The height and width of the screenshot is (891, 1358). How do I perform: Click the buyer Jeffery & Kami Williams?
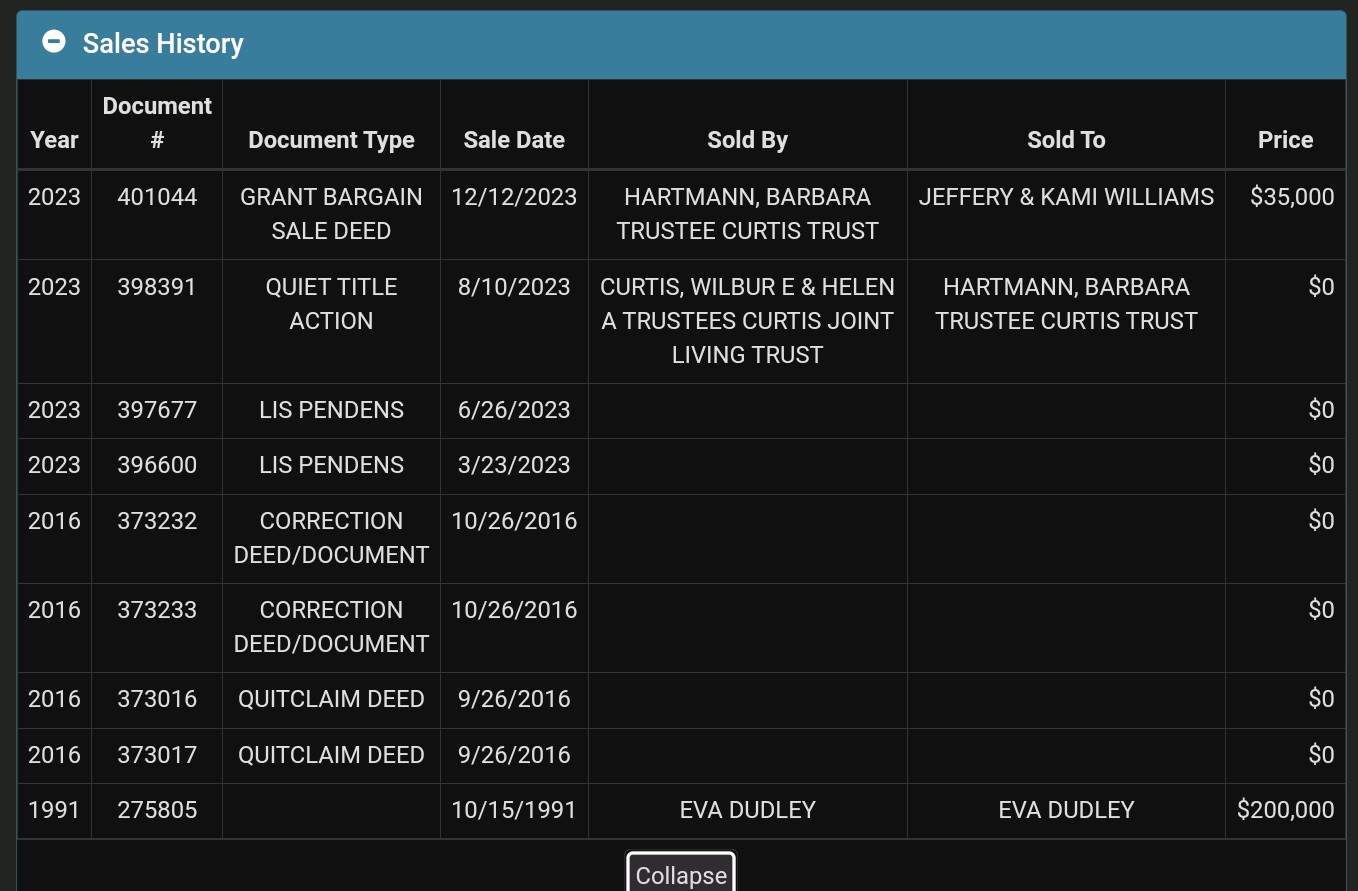tap(1066, 197)
